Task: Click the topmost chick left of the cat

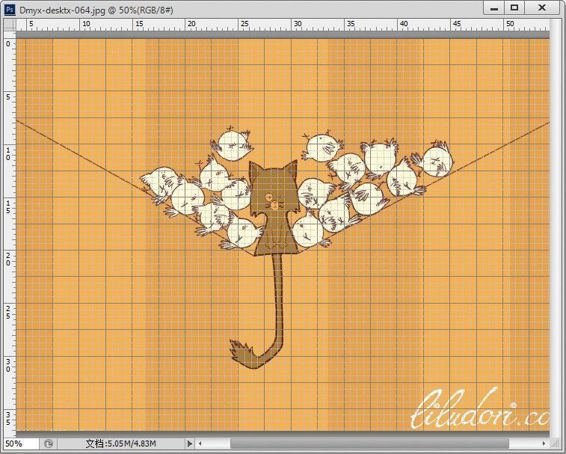Action: pyautogui.click(x=232, y=144)
